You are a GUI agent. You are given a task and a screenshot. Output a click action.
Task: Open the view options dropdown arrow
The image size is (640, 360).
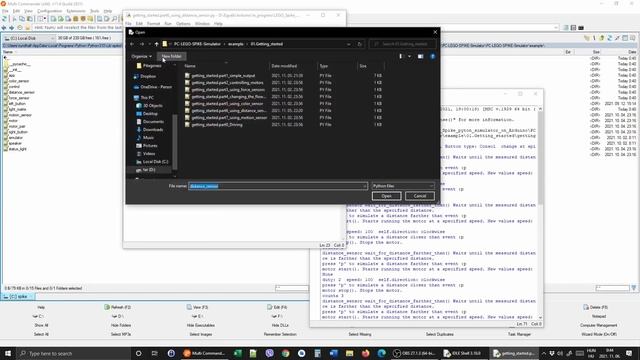pyautogui.click(x=409, y=56)
